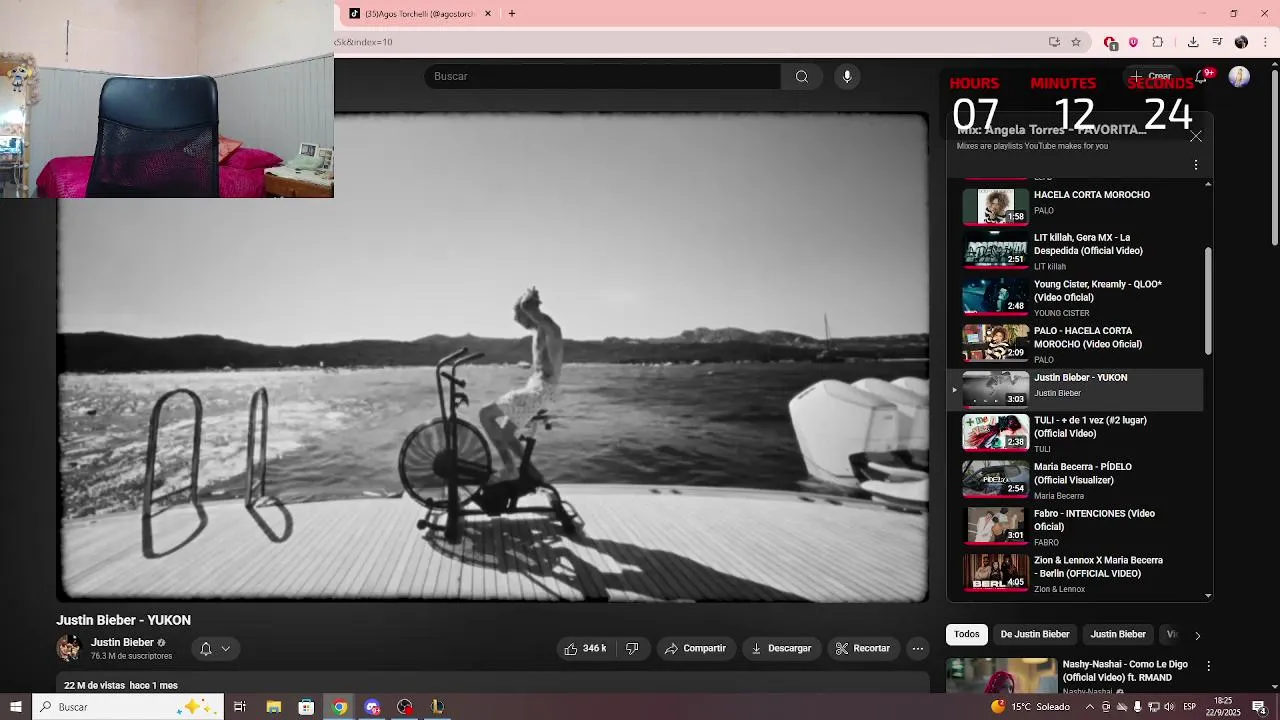Open the red extension icon with badge 1

click(1110, 42)
